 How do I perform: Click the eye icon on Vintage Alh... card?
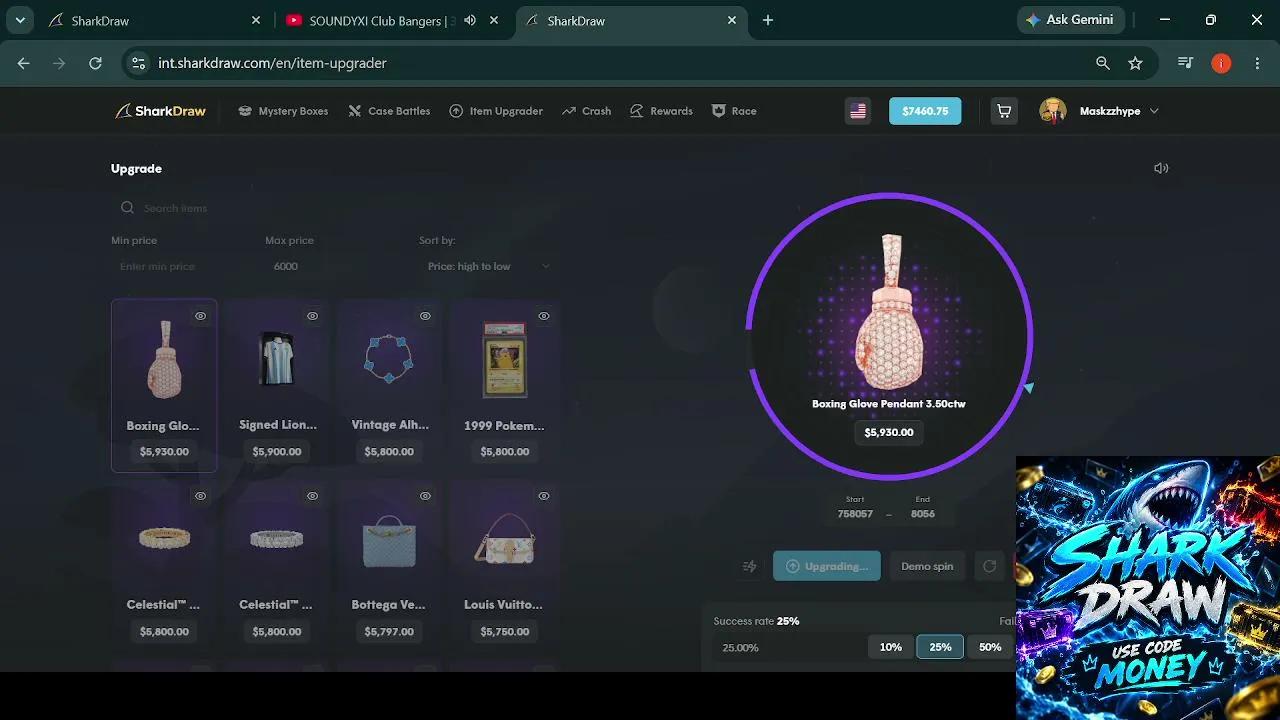click(425, 316)
